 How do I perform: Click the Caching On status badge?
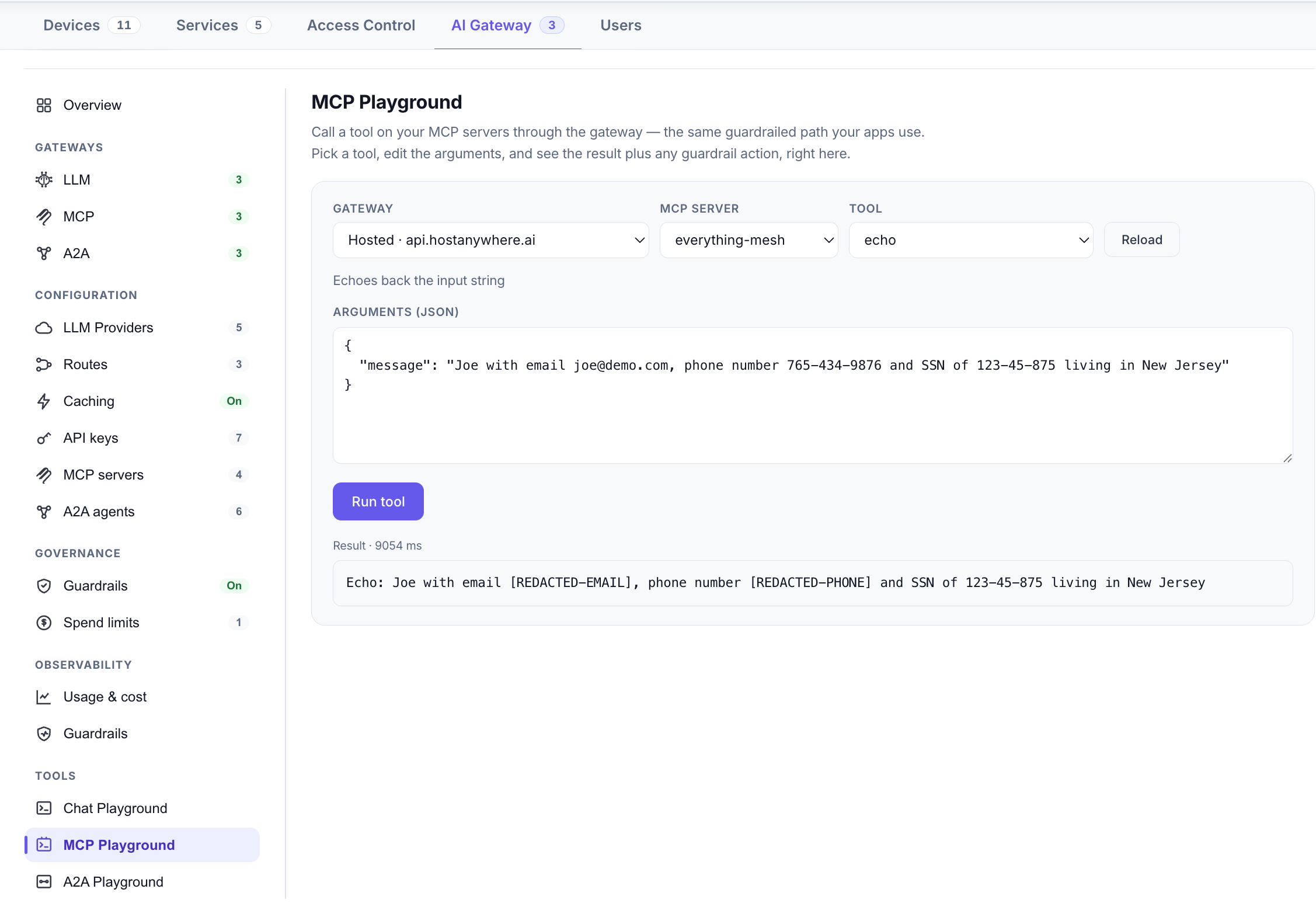click(234, 401)
